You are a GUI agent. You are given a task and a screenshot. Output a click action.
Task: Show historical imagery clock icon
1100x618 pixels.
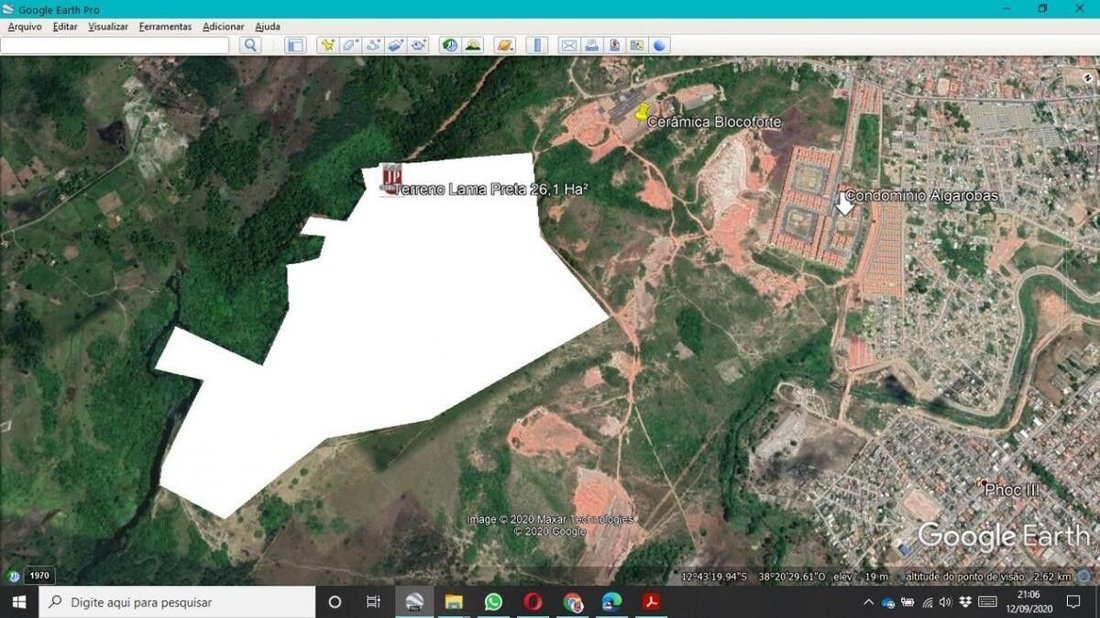450,46
